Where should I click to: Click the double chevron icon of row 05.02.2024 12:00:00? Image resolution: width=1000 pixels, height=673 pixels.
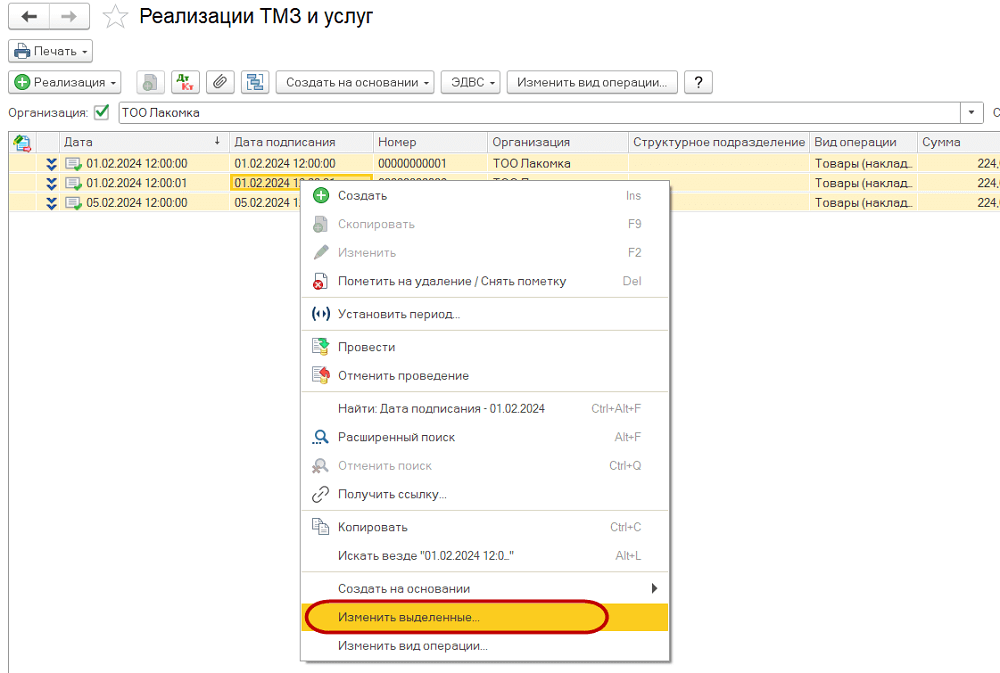[x=52, y=203]
